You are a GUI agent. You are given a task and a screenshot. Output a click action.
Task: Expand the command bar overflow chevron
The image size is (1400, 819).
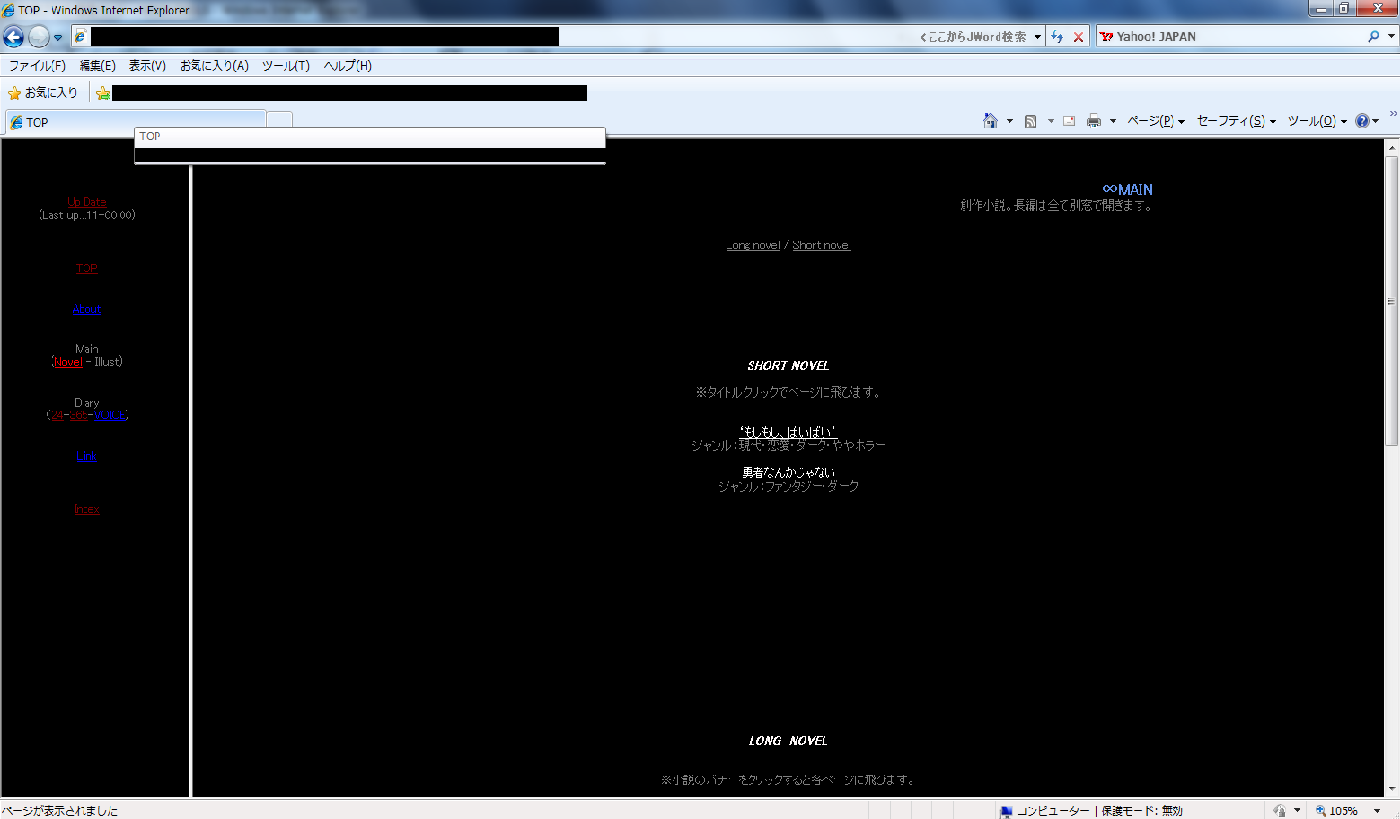(x=1393, y=114)
